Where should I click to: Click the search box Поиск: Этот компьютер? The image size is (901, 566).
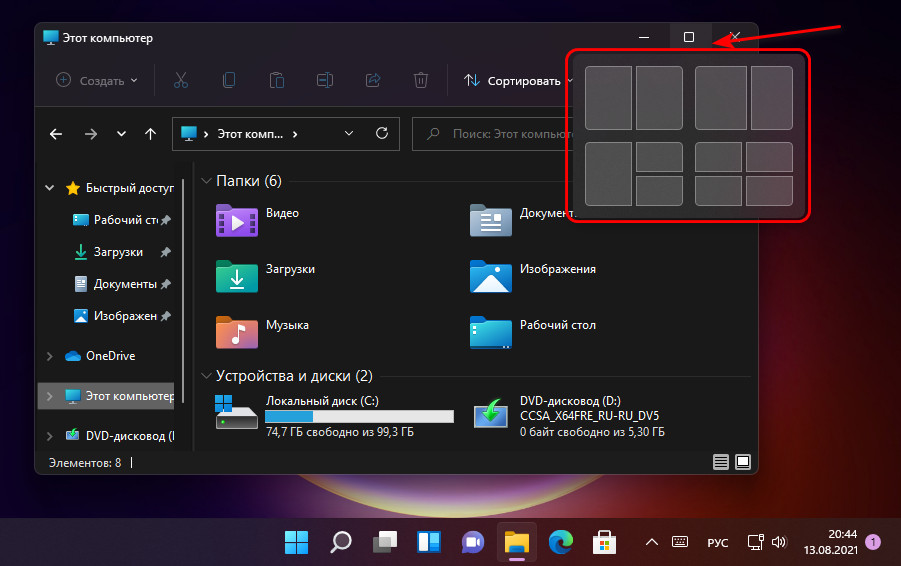493,134
